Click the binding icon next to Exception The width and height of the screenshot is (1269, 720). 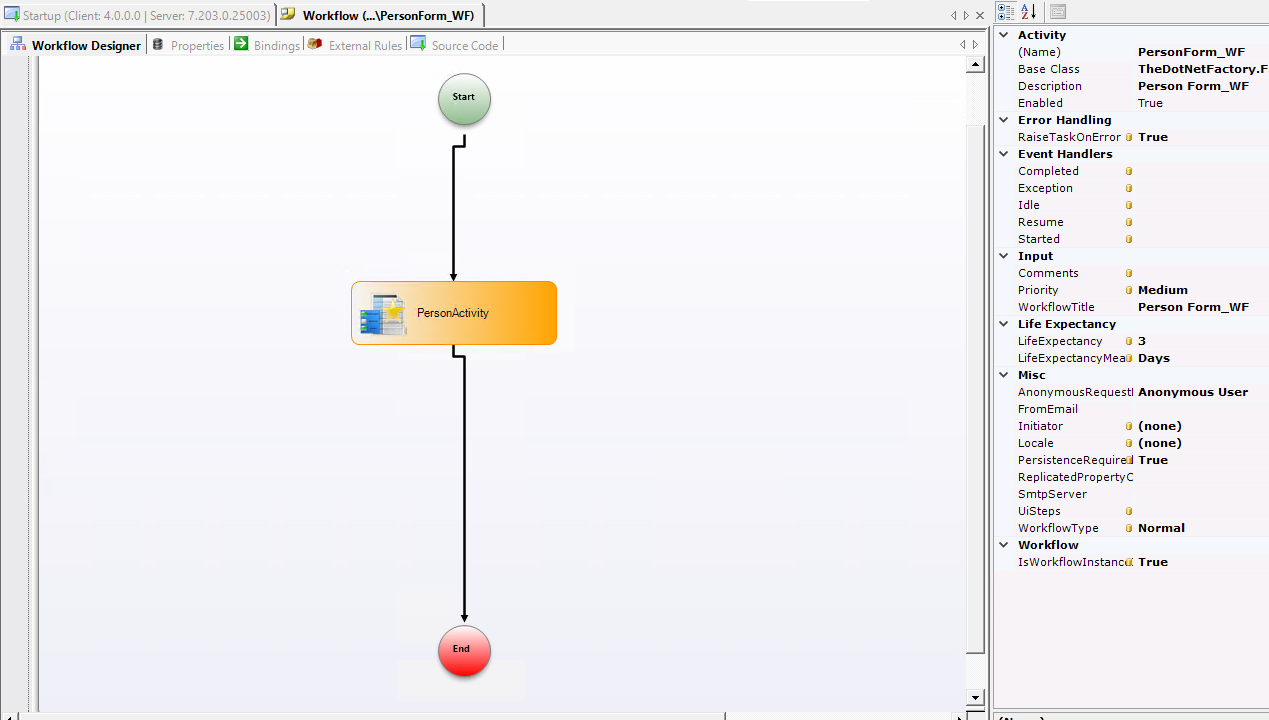[x=1129, y=188]
